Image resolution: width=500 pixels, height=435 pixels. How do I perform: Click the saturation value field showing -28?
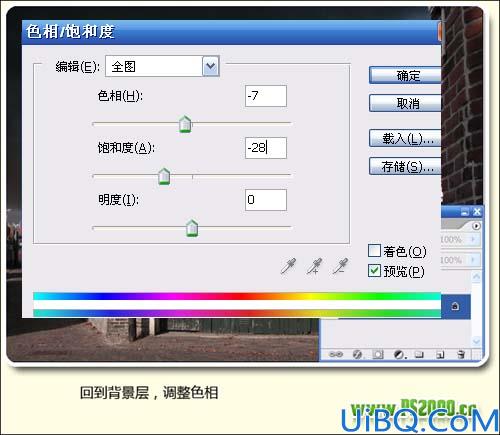click(x=266, y=148)
